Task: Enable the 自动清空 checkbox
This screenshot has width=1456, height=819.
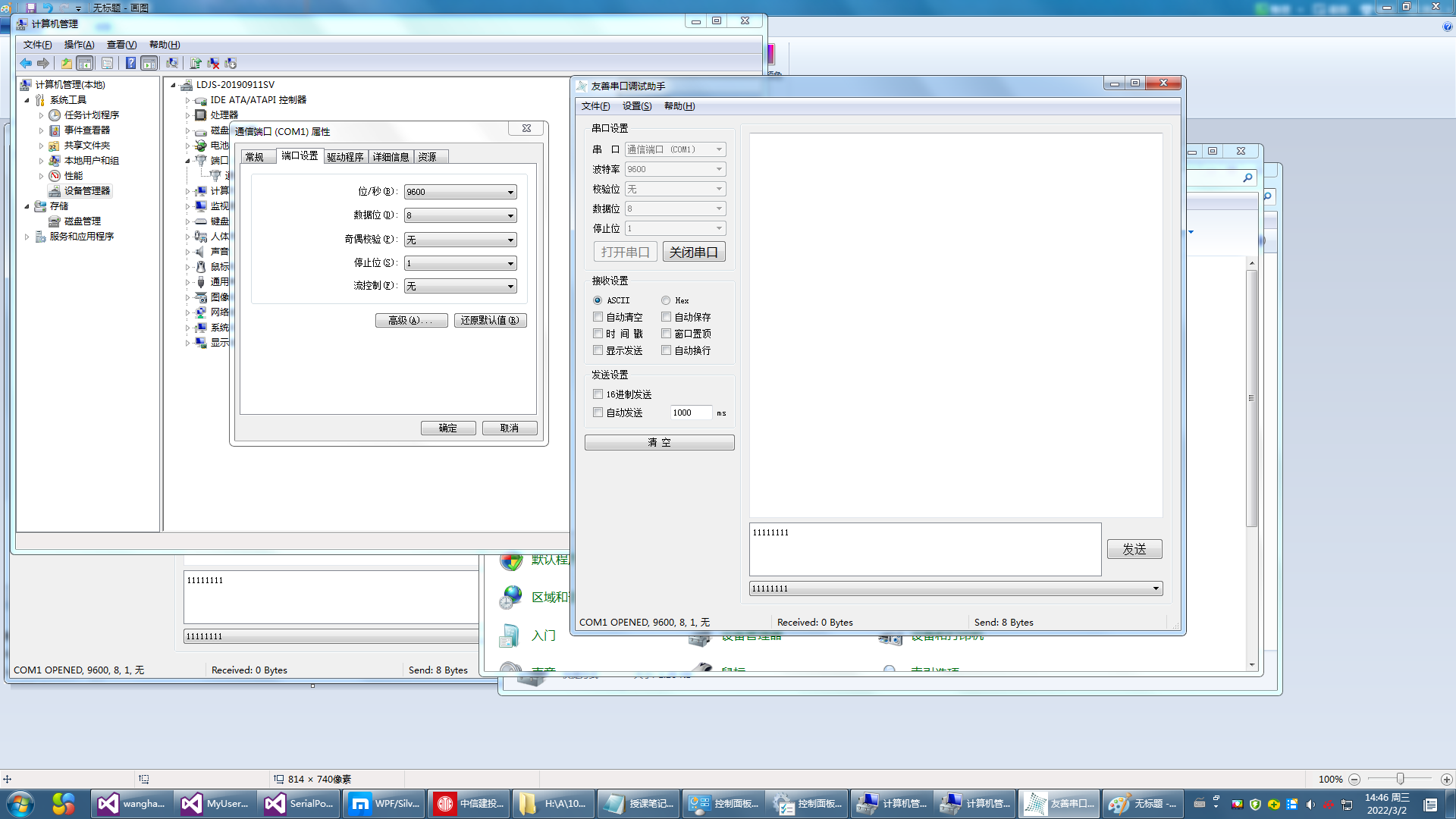Action: (x=598, y=317)
